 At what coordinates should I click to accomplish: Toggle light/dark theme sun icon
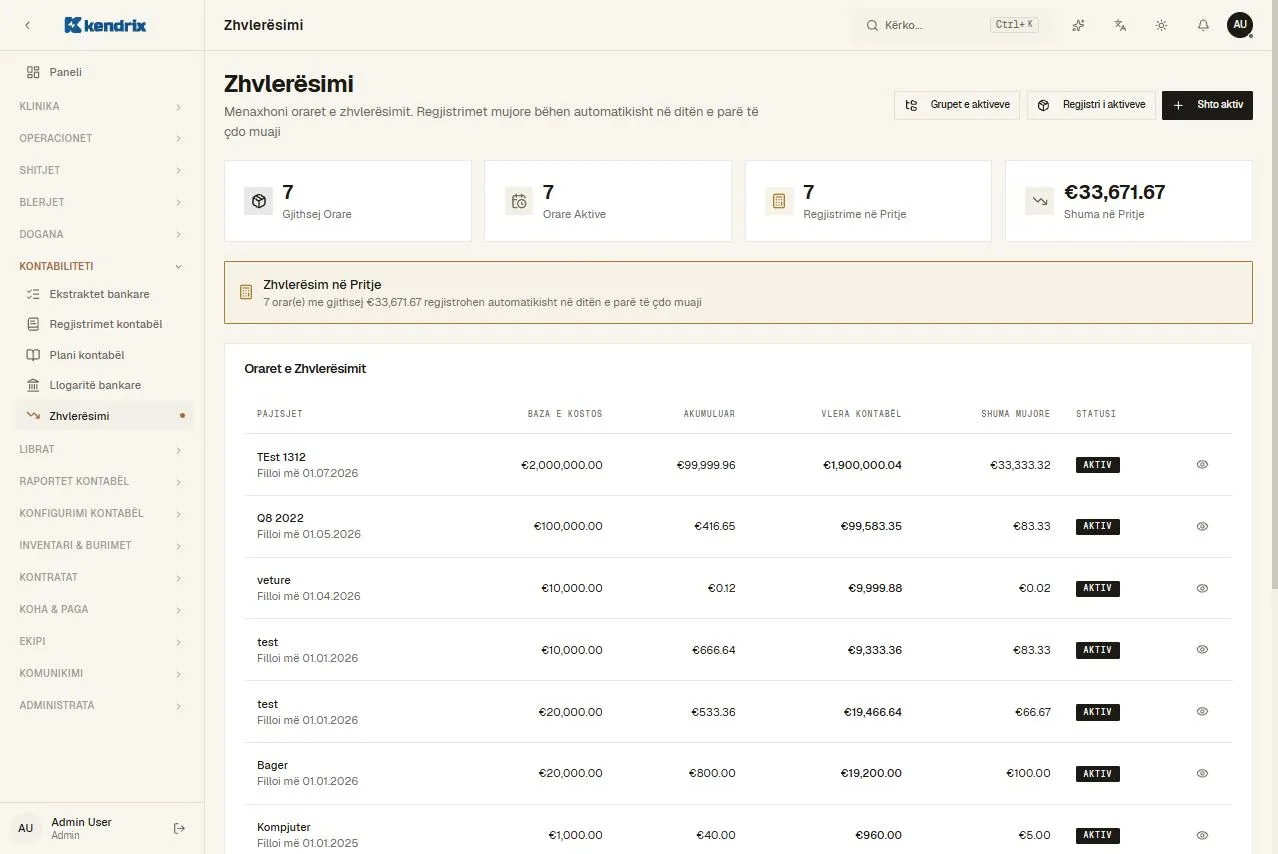[1161, 25]
